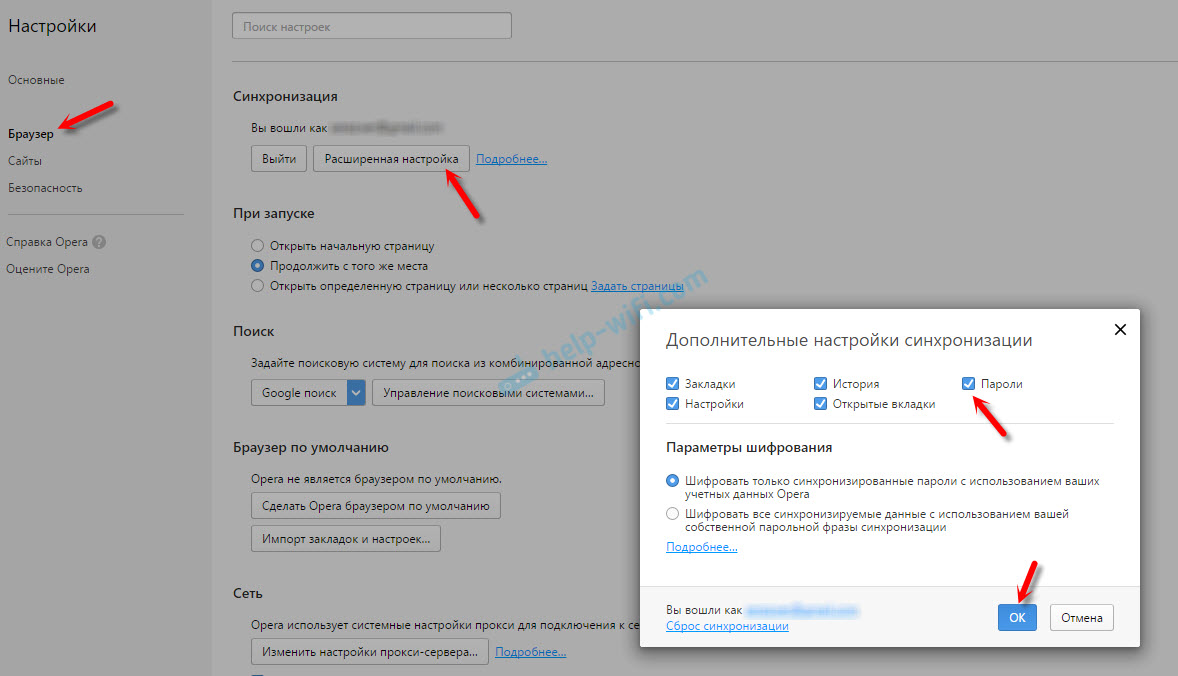Switch to the Безопасность settings section
Image resolution: width=1178 pixels, height=676 pixels.
point(45,188)
